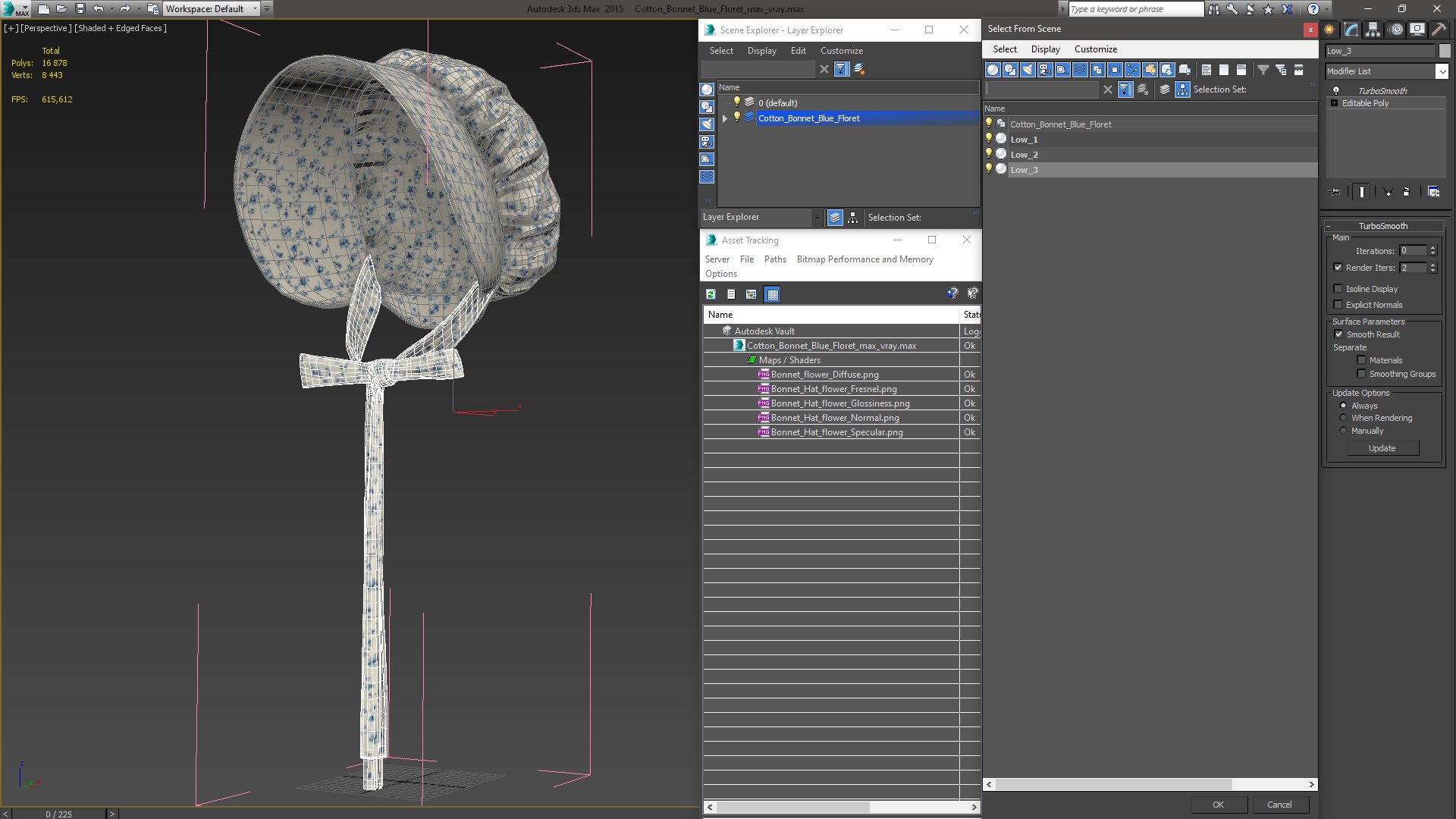The image size is (1456, 819).
Task: Enable the Isoline Display checkbox
Action: [x=1338, y=289]
